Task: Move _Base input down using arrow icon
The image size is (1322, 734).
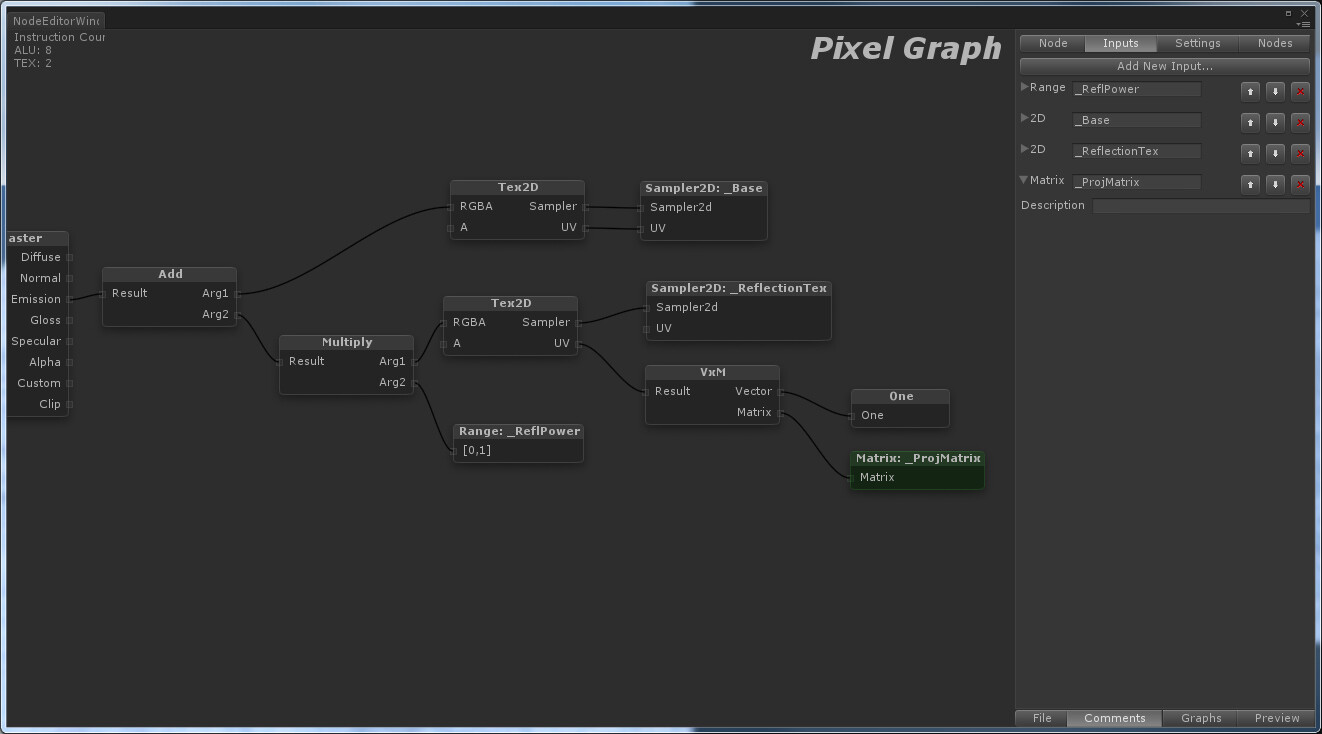Action: click(x=1275, y=122)
